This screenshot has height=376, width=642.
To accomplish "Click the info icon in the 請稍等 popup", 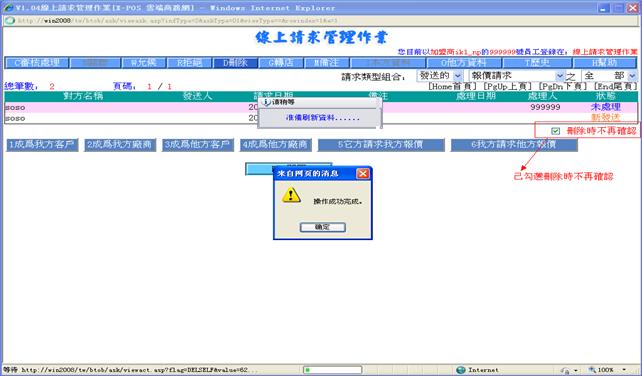I will click(267, 102).
